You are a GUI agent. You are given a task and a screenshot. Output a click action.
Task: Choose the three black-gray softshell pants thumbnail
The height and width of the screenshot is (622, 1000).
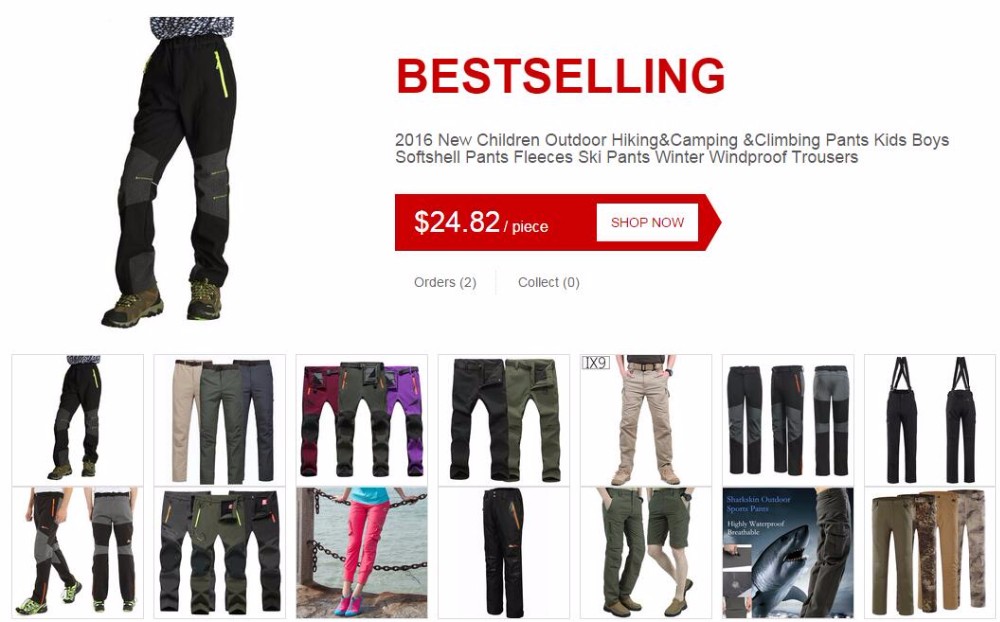point(788,420)
